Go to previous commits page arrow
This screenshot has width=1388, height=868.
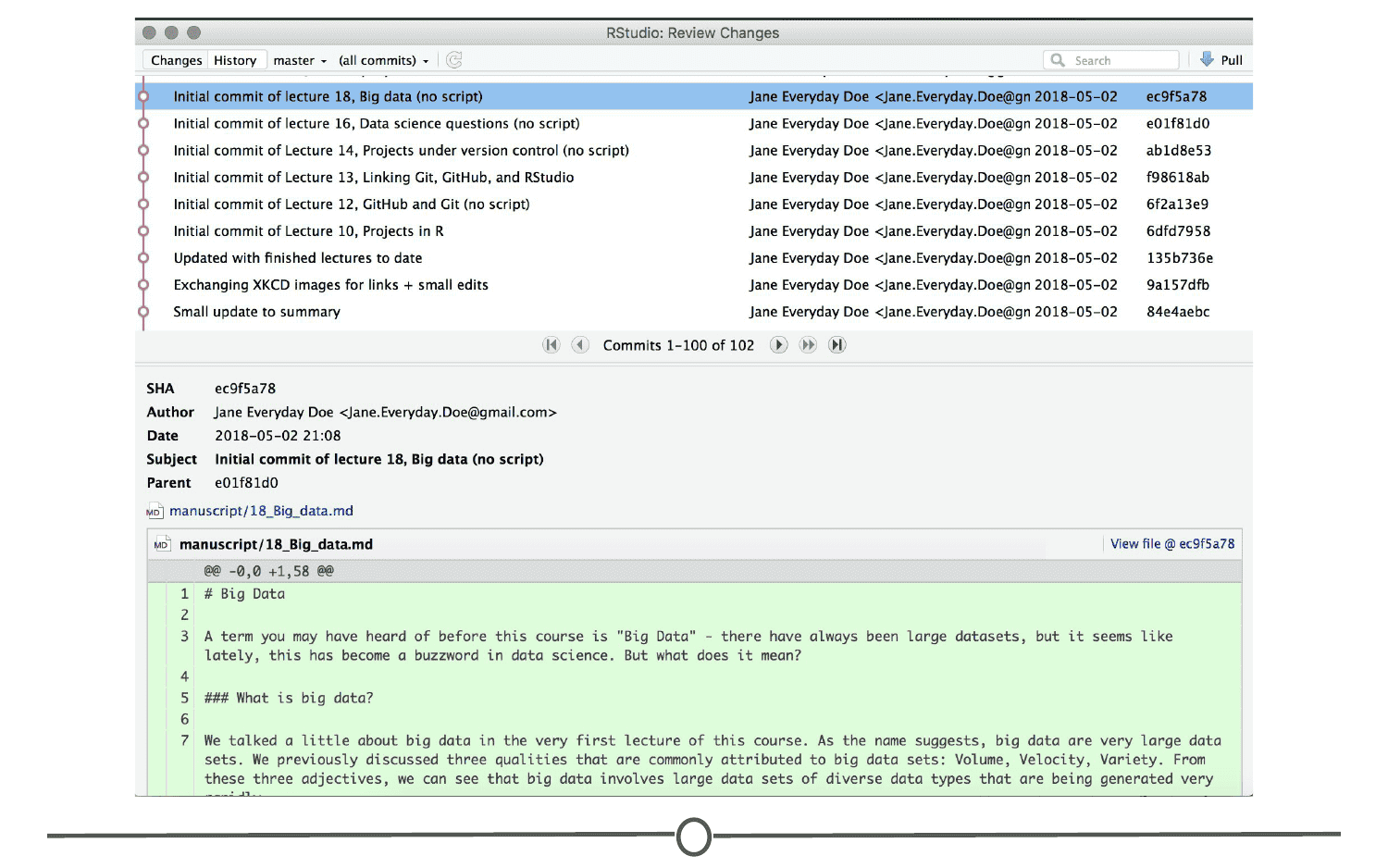click(x=580, y=345)
